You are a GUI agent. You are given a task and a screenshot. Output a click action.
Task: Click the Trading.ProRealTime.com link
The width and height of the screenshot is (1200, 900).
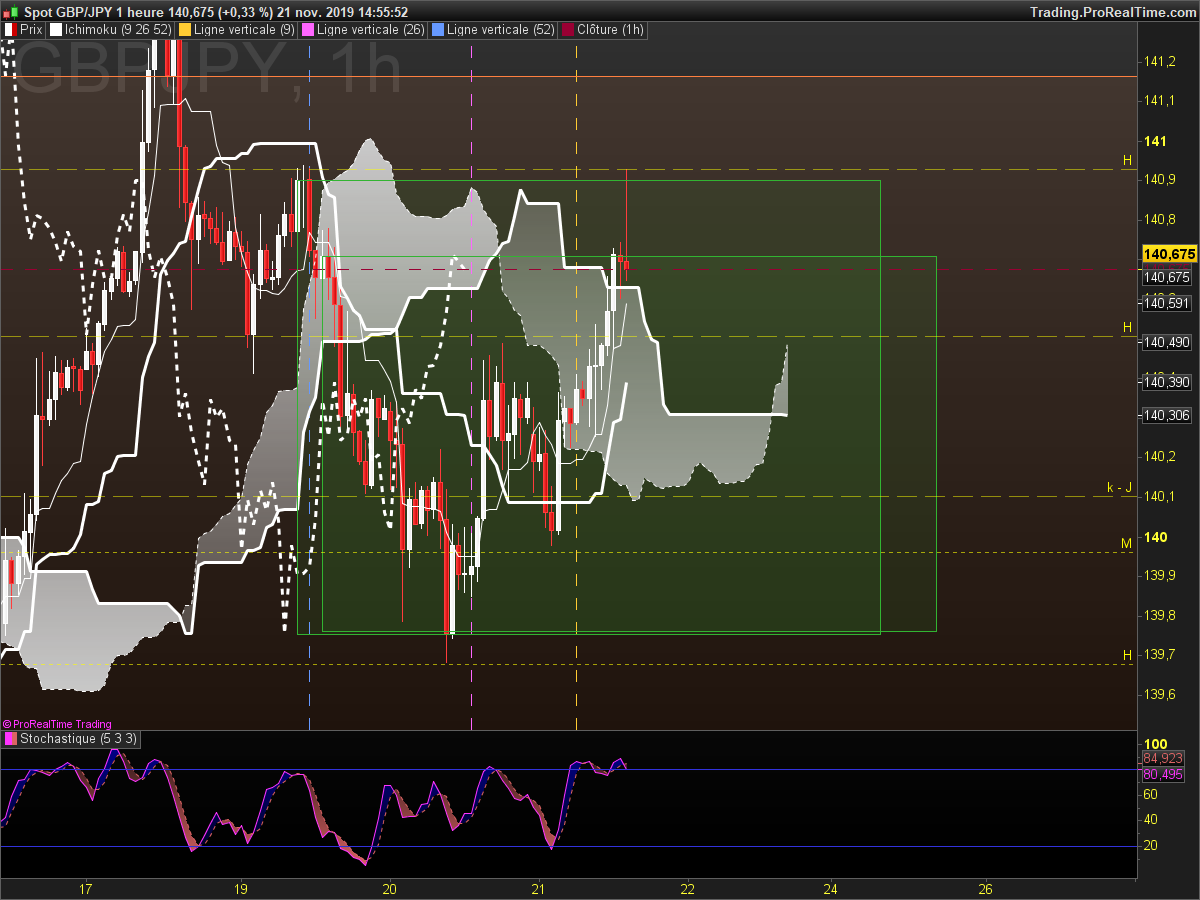(1111, 12)
